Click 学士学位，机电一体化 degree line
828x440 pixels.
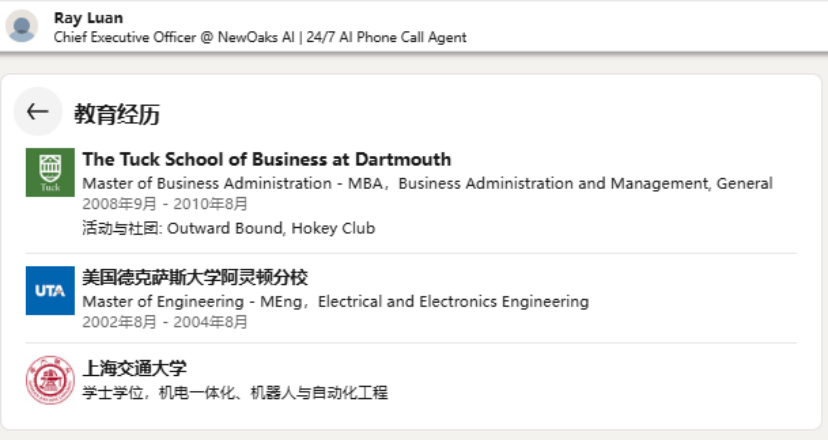coord(235,393)
